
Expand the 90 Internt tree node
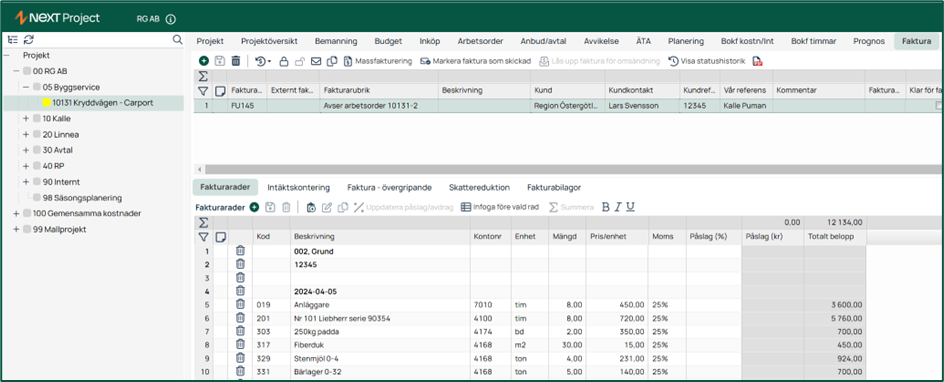[x=26, y=182]
